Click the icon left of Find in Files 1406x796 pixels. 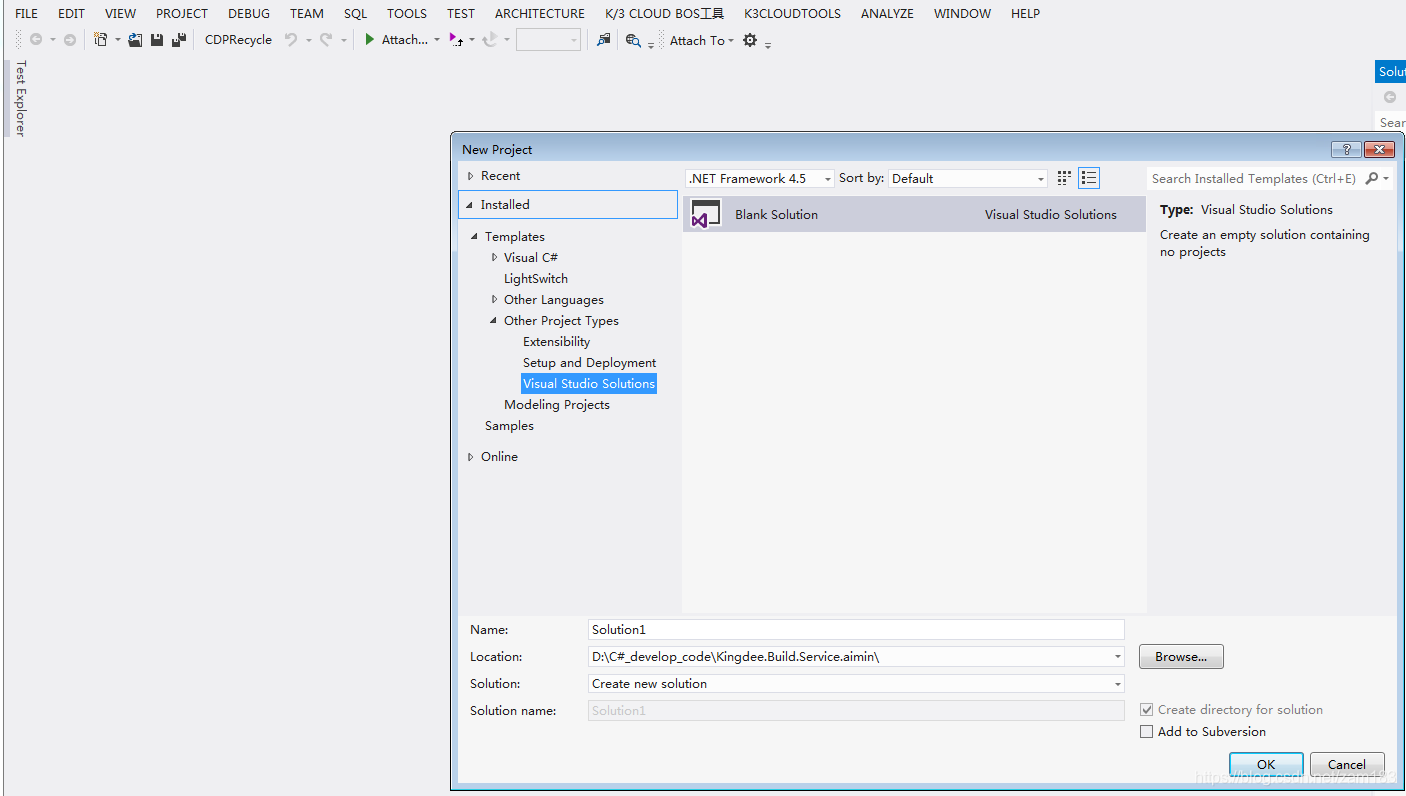tap(603, 40)
